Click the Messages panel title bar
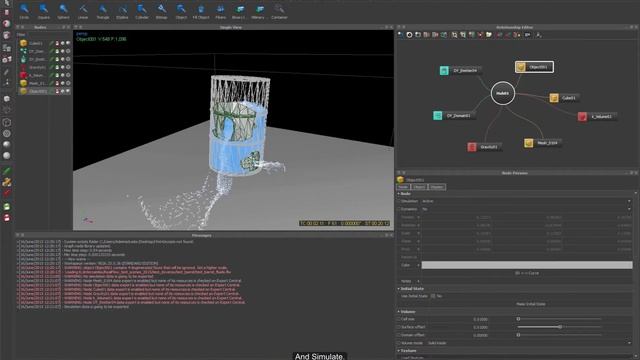Image resolution: width=640 pixels, height=360 pixels. [202, 236]
